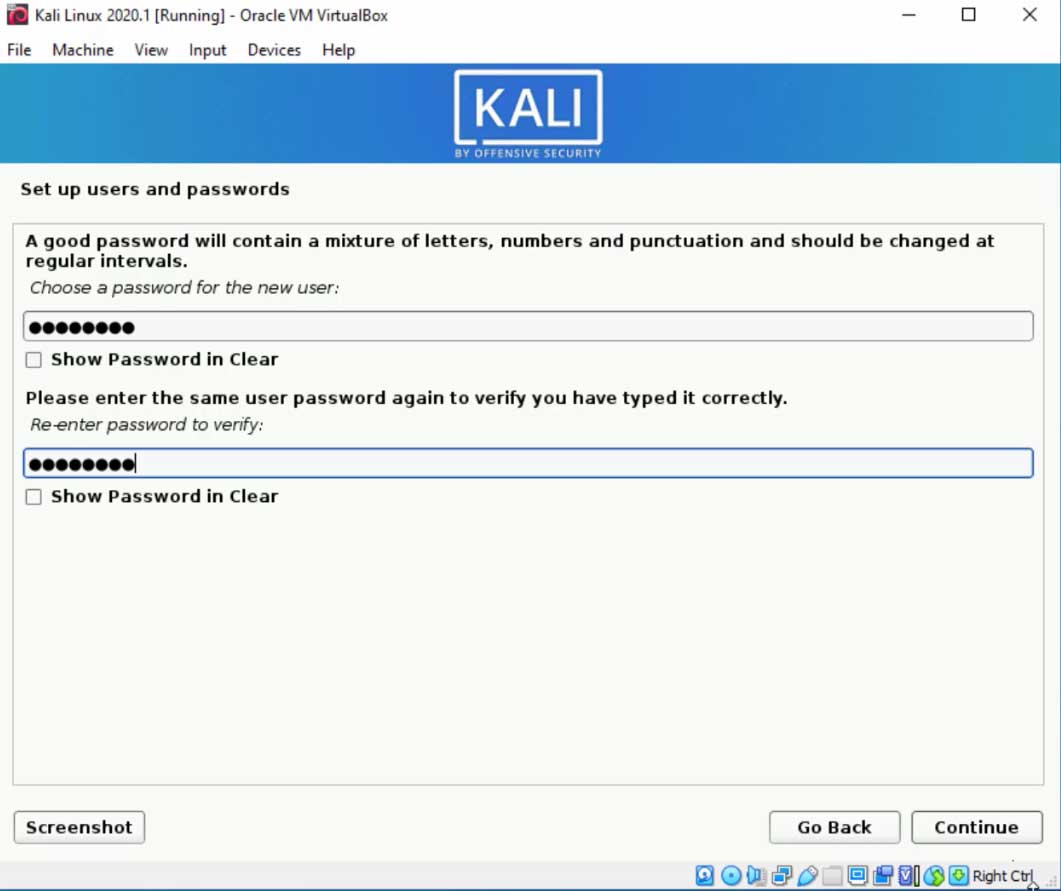
Task: Click Continue to proceed with installation
Action: 976,827
